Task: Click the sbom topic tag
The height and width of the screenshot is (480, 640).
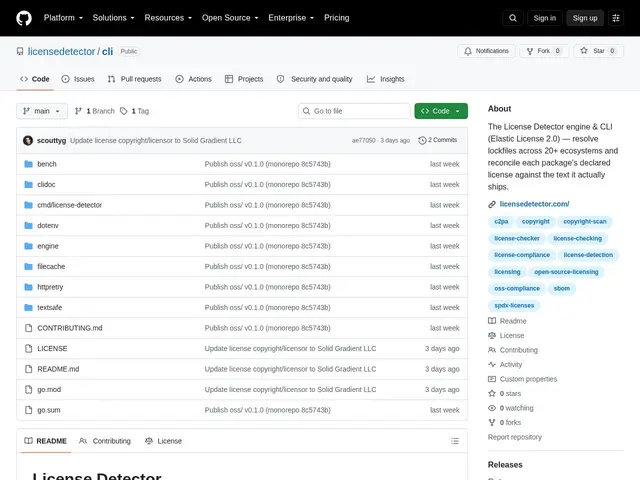Action: [x=562, y=289]
